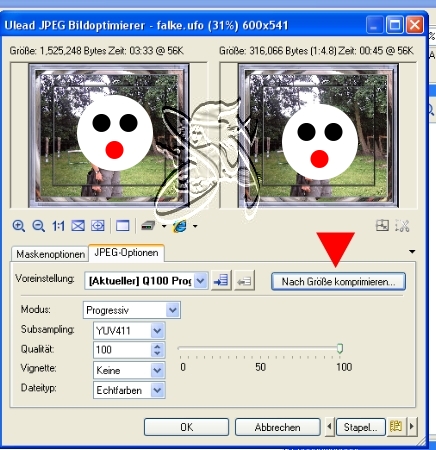Click right arrow after the batch icon
The image size is (436, 450).
click(412, 427)
